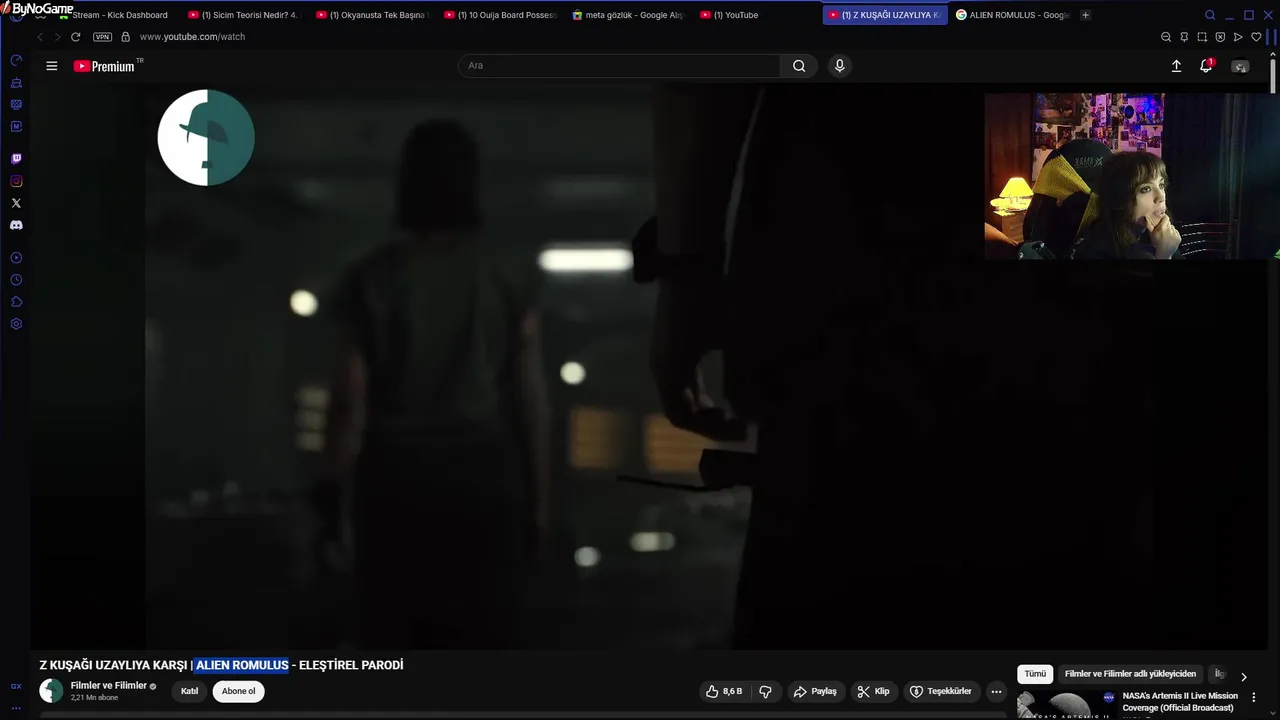1280x720 pixels.
Task: Click the search magnifier button beside Ara
Action: (x=799, y=66)
